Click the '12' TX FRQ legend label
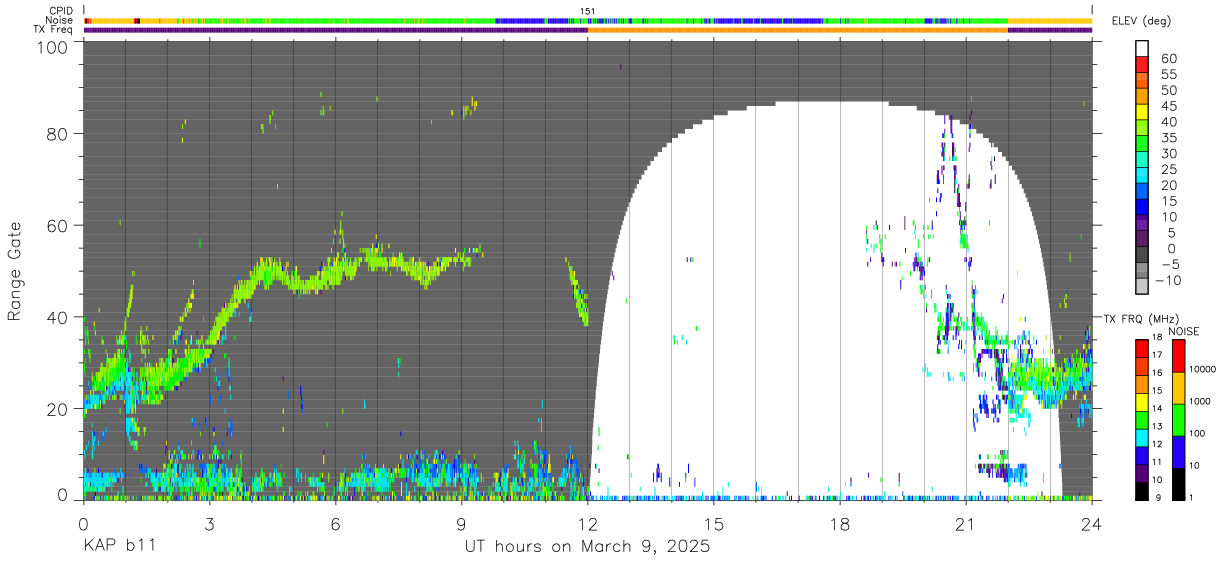 click(1159, 444)
